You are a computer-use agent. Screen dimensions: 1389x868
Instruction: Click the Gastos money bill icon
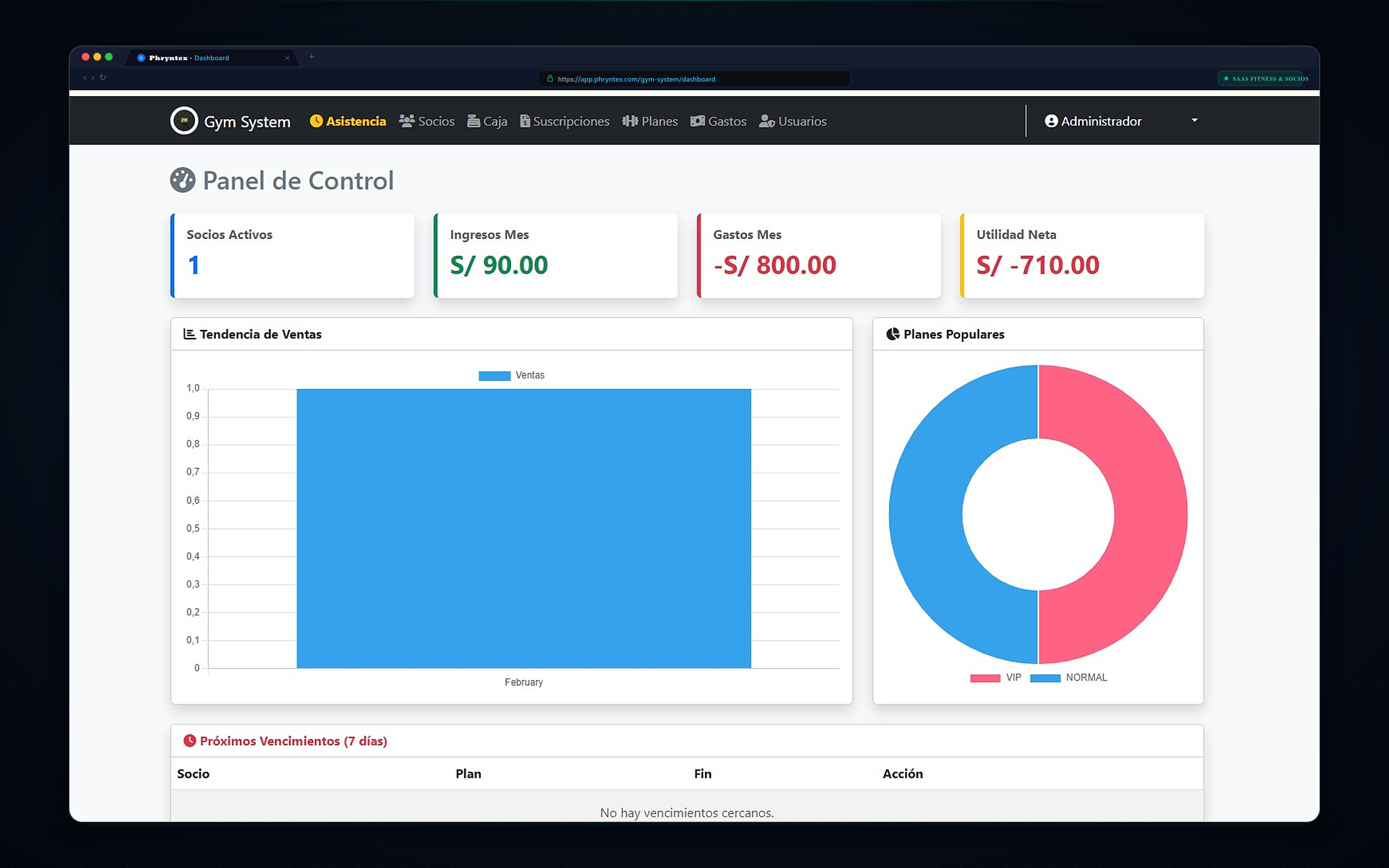tap(697, 121)
